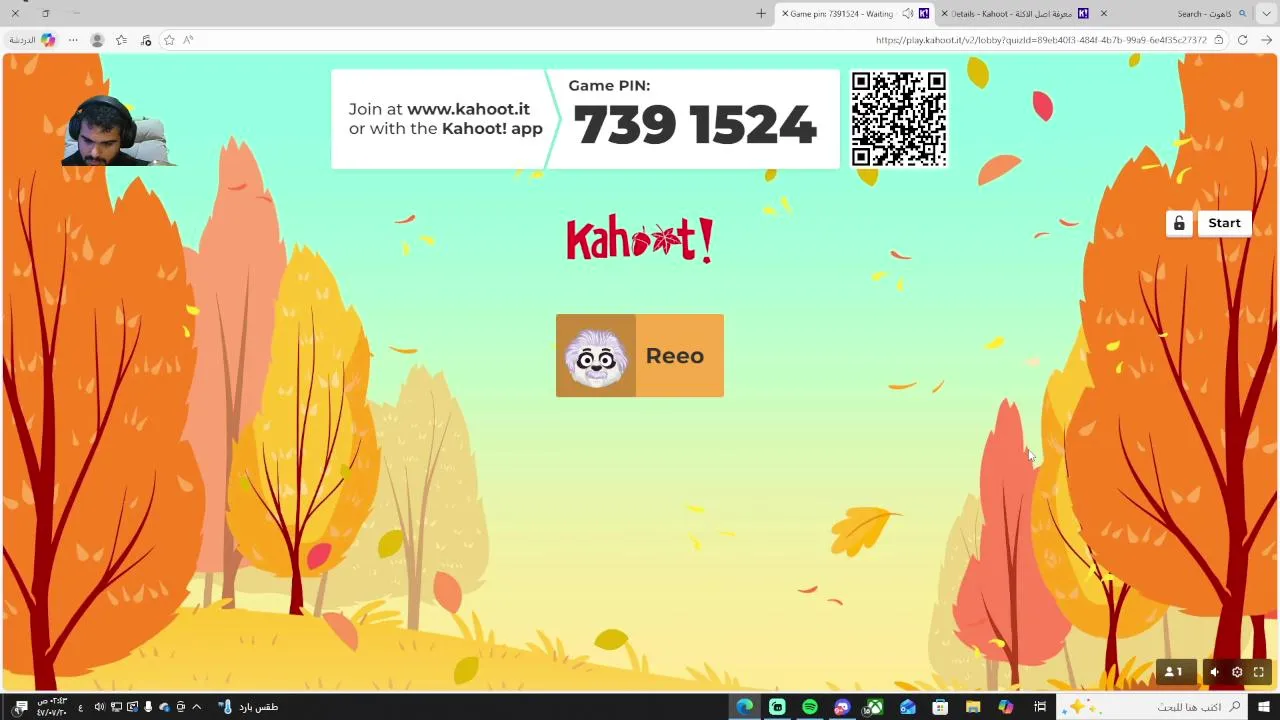Open the microphone tray icon
The width and height of the screenshot is (1280, 720).
[x=148, y=707]
